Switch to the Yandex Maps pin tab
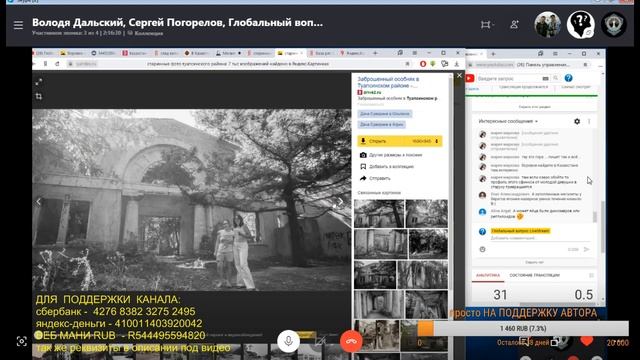The image size is (640, 360). pyautogui.click(x=352, y=53)
